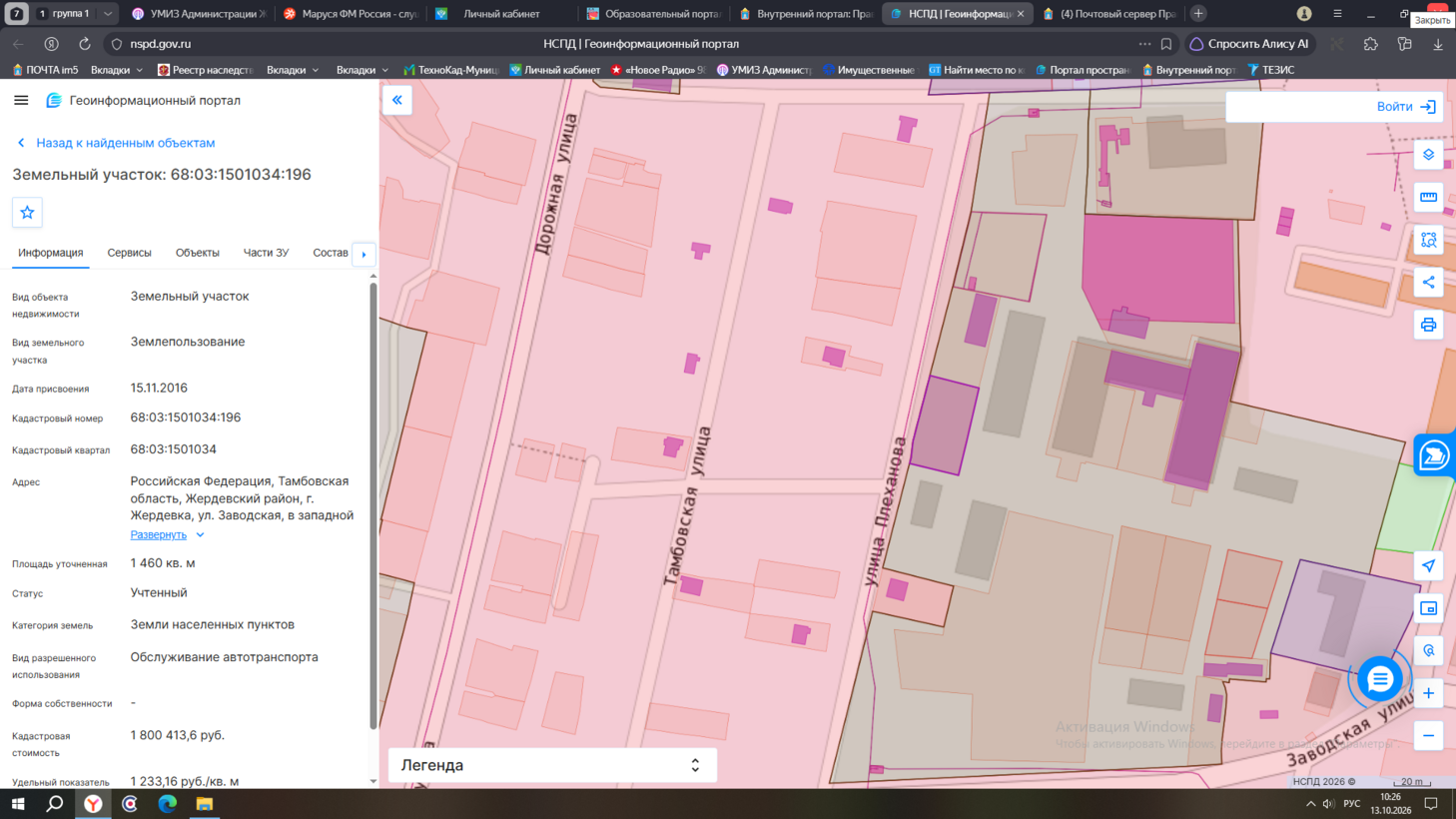This screenshot has height=819, width=1456.
Task: Open the map overview window tool
Action: click(1429, 608)
